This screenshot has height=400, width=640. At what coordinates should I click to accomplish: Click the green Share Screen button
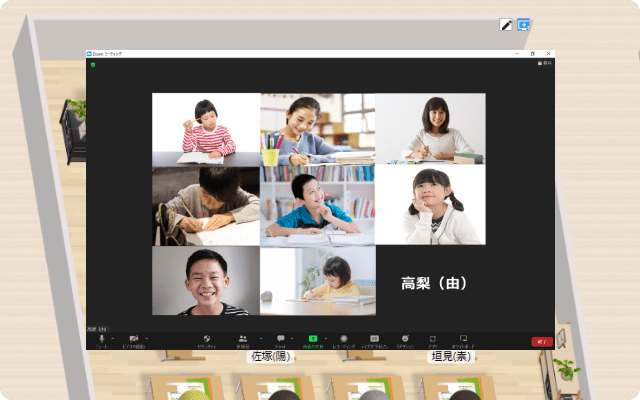[x=312, y=340]
